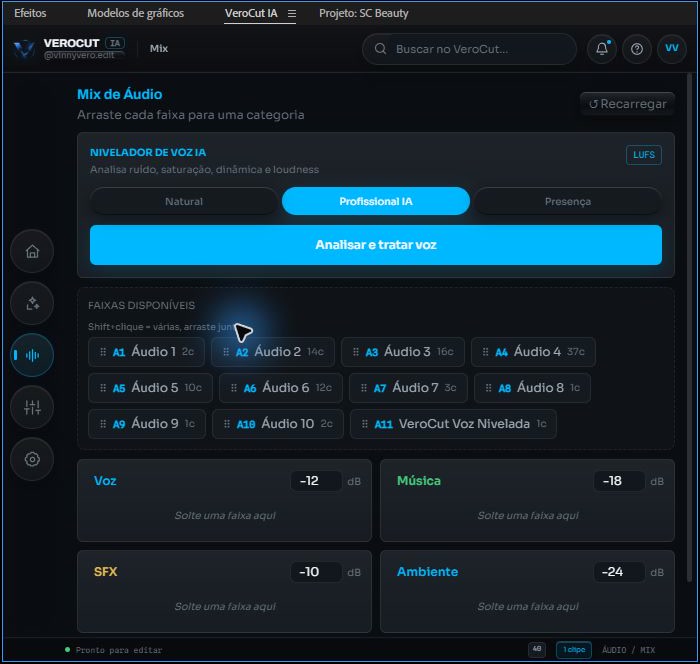Open the notifications bell

[602, 49]
